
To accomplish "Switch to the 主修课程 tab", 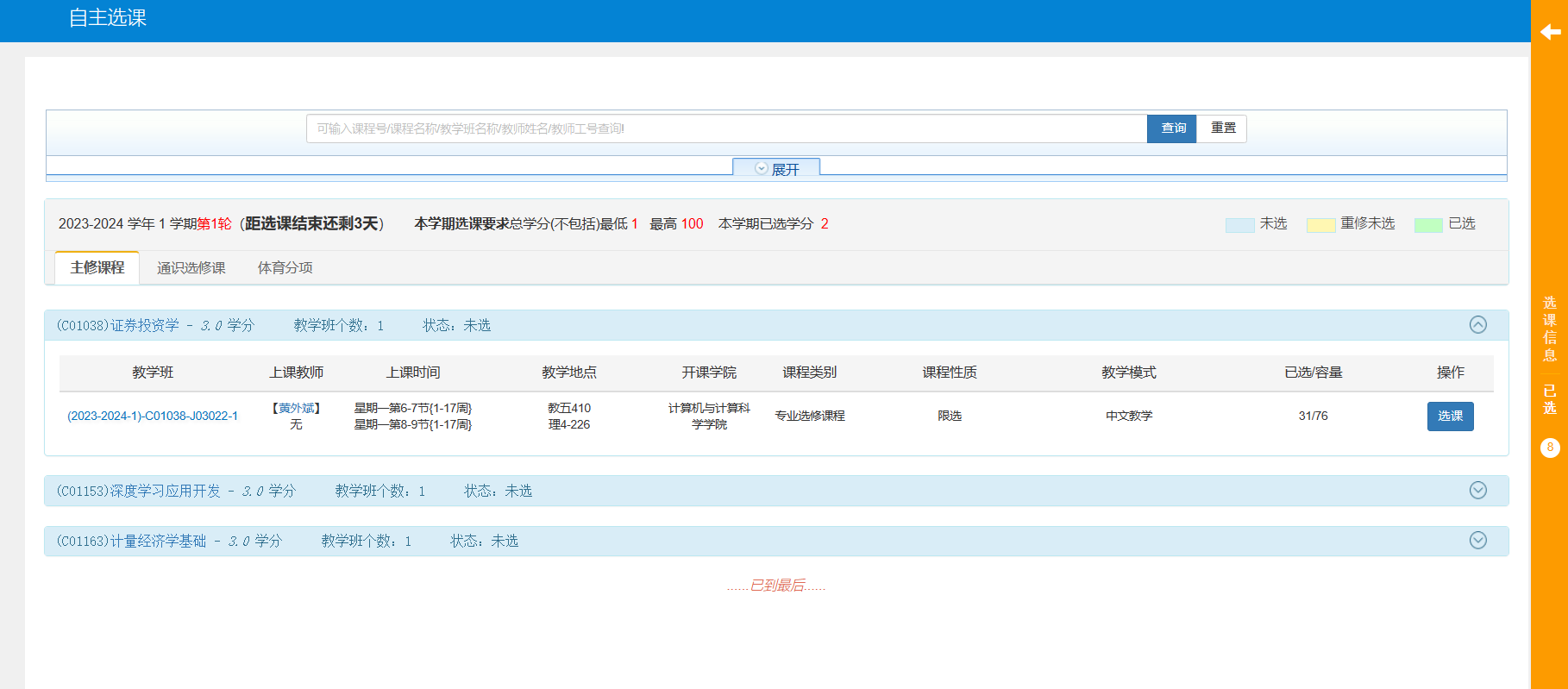I will [97, 268].
